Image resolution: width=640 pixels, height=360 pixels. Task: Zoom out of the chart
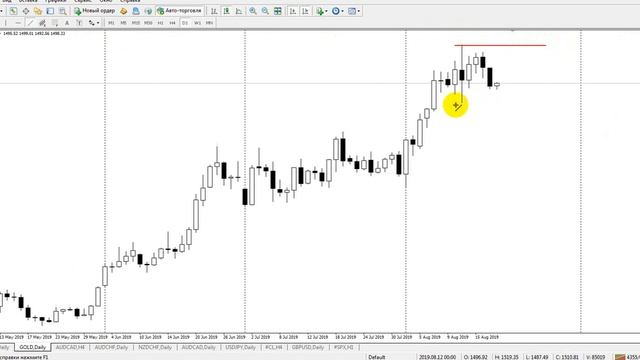pos(265,11)
